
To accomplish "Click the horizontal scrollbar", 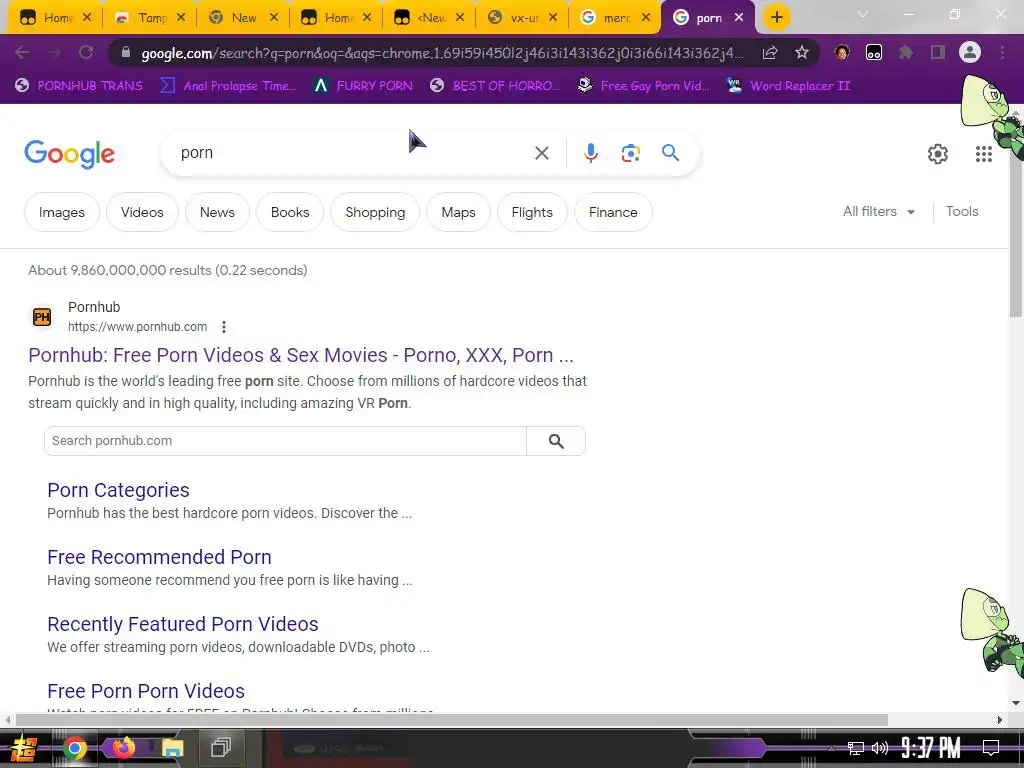I will click(451, 720).
